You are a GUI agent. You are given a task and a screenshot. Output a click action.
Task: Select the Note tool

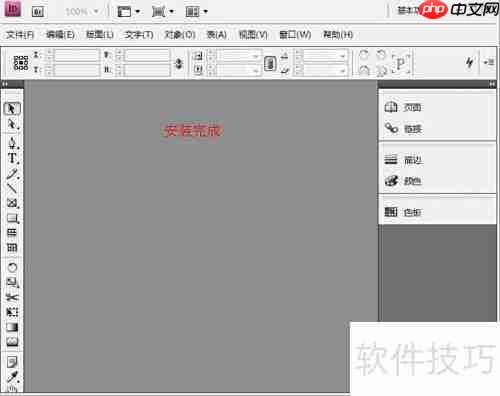[x=12, y=362]
